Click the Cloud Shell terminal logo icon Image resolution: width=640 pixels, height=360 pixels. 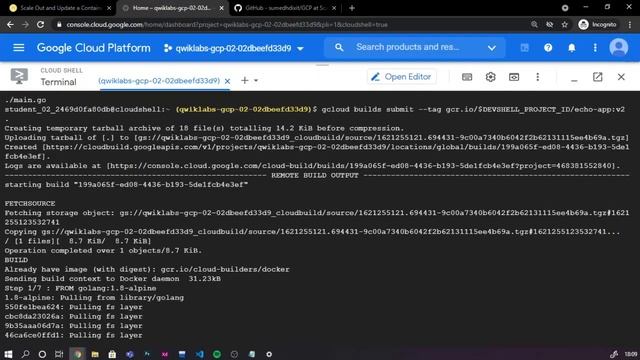coord(19,76)
